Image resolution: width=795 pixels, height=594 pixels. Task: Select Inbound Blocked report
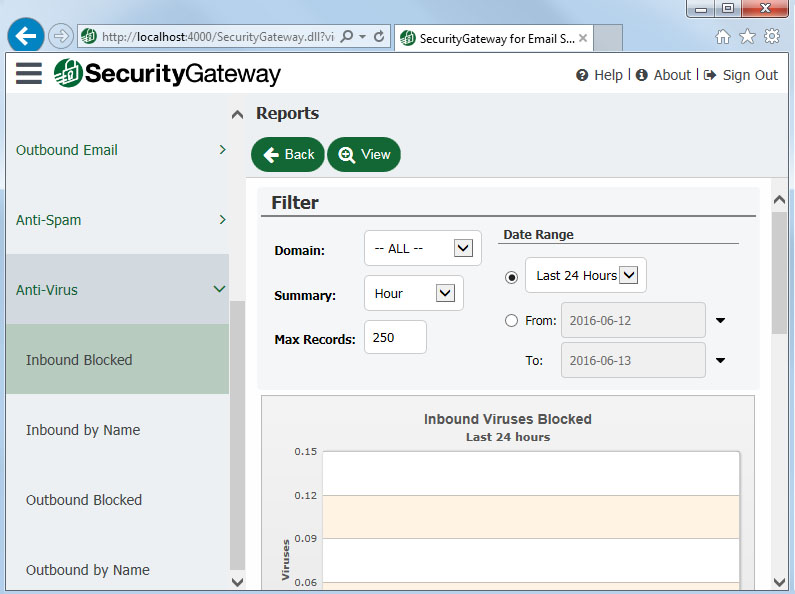click(x=118, y=359)
